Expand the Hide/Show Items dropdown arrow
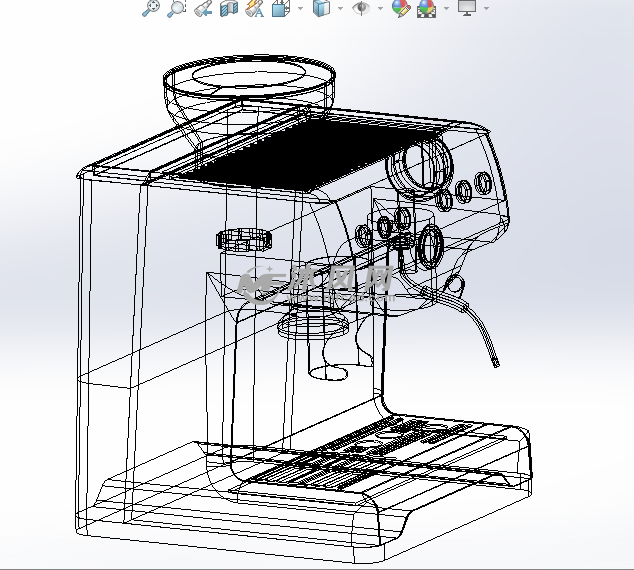The image size is (634, 570). (x=380, y=8)
